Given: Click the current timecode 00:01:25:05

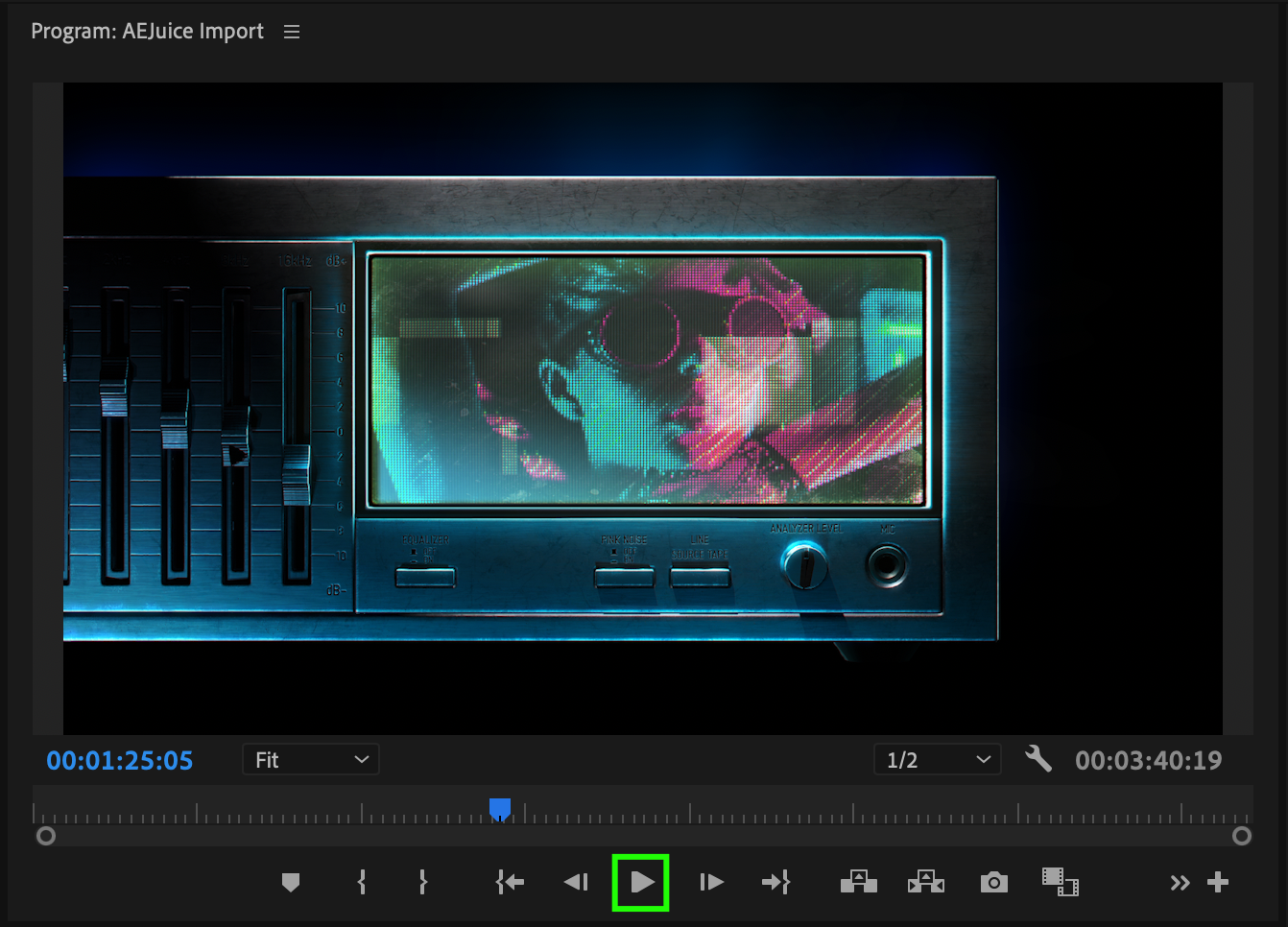Looking at the screenshot, I should [120, 761].
